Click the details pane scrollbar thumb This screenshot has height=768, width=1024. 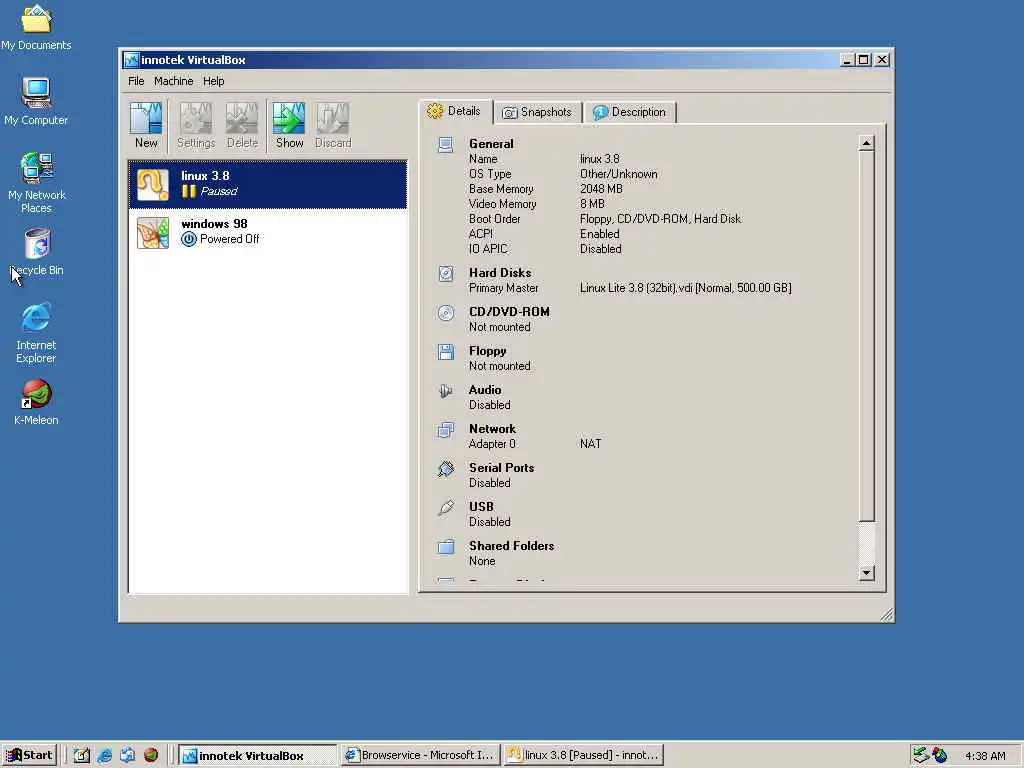[866, 336]
